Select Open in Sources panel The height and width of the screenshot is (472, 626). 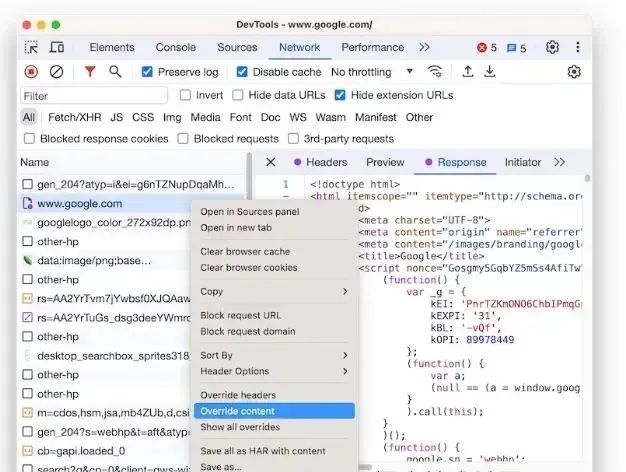click(274, 212)
